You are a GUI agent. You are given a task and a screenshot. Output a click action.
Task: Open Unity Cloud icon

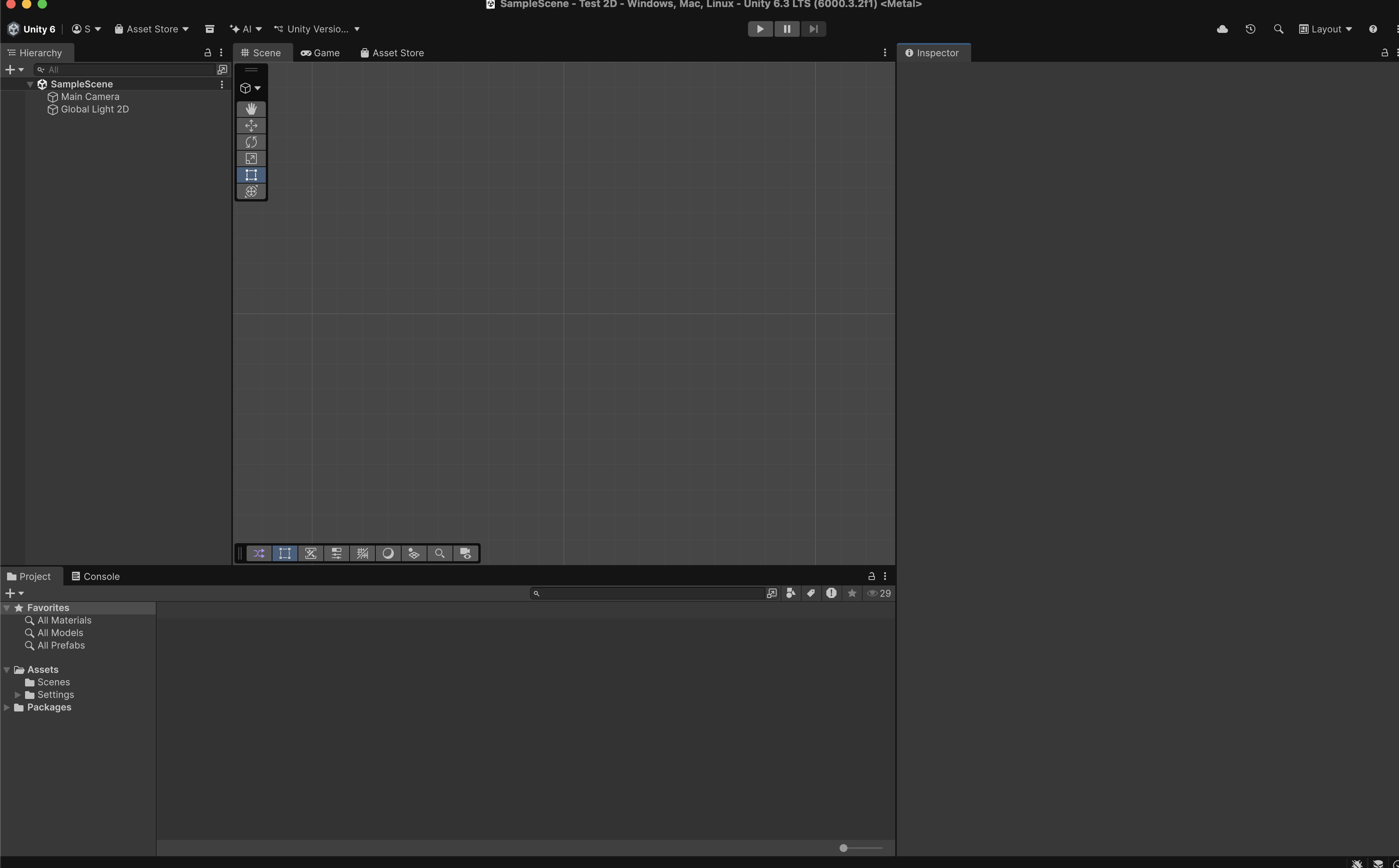click(x=1222, y=29)
